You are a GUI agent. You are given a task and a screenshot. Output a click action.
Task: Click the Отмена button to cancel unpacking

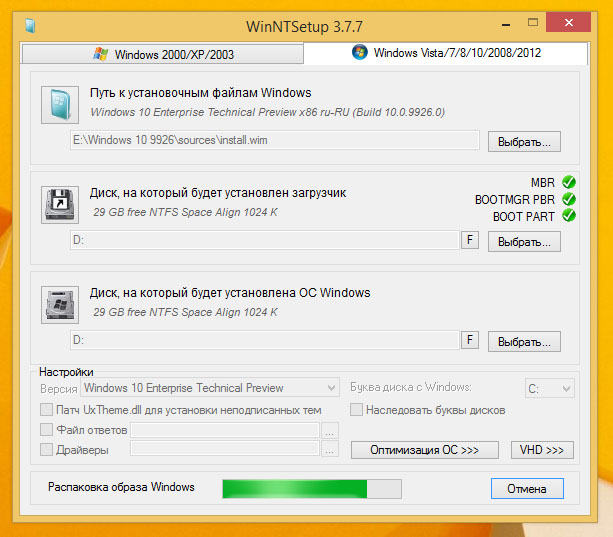click(x=527, y=489)
